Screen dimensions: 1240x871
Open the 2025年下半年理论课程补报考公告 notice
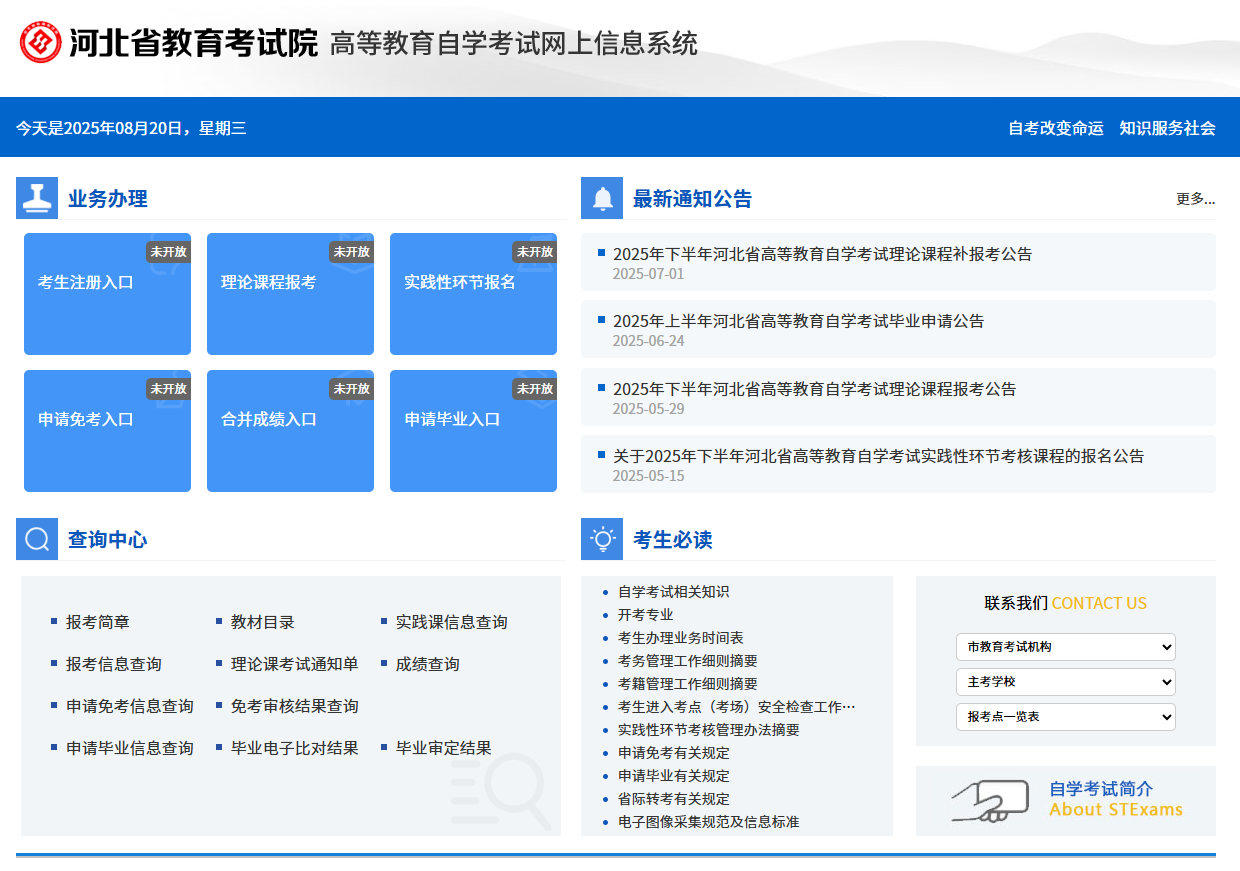(x=822, y=254)
